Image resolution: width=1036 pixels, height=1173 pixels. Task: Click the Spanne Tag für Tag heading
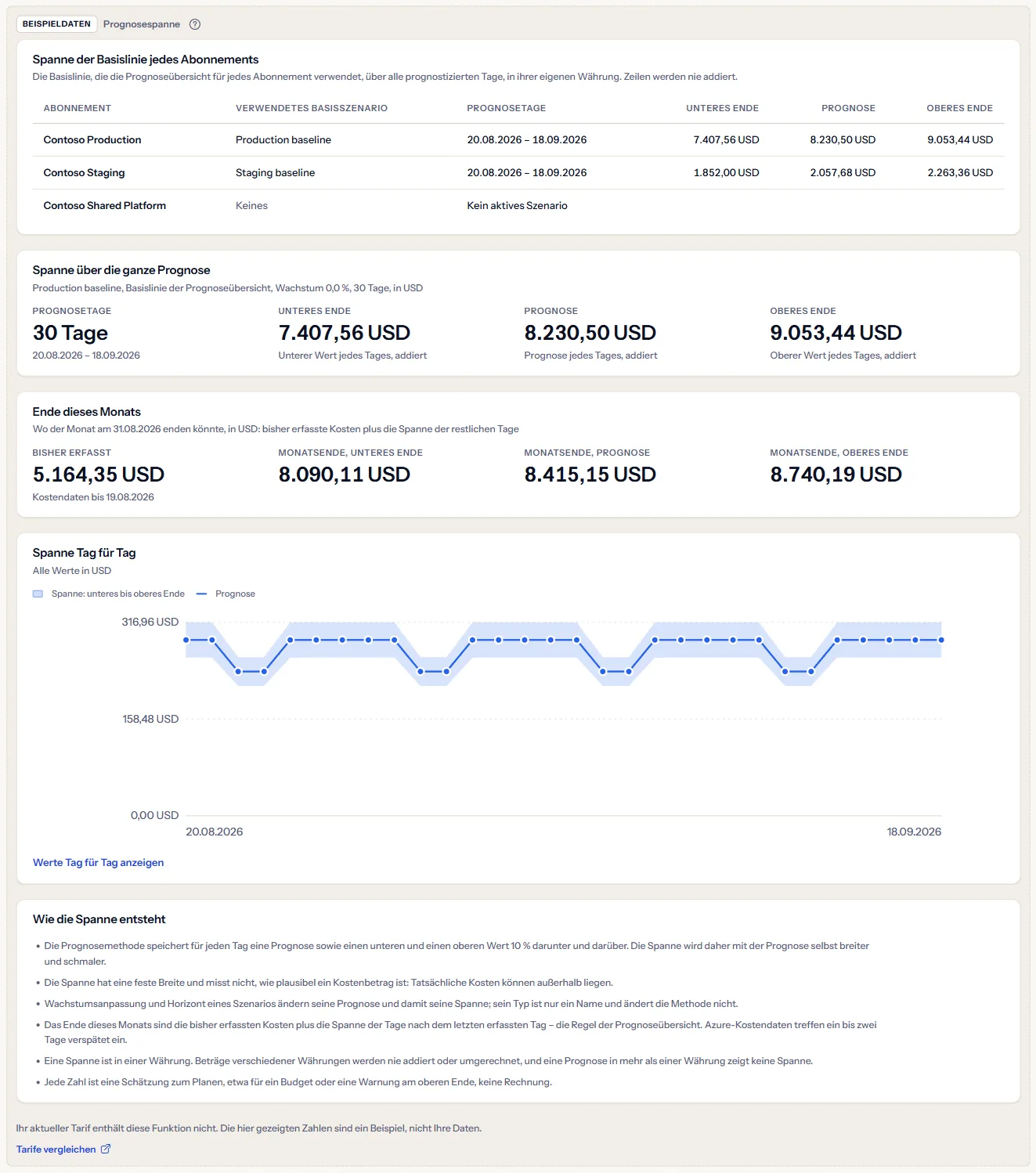(85, 553)
